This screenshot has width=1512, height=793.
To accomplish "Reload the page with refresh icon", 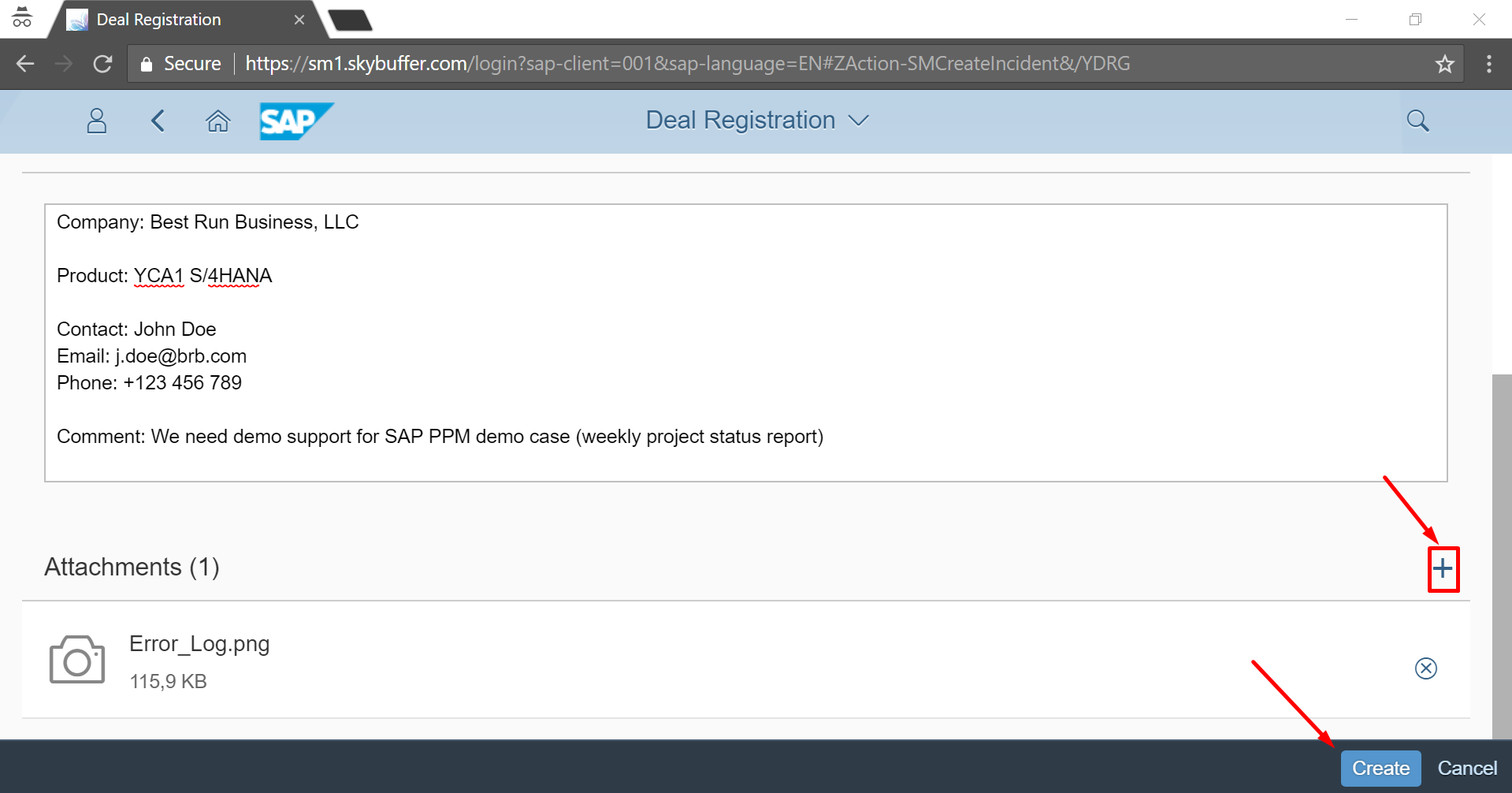I will click(102, 64).
